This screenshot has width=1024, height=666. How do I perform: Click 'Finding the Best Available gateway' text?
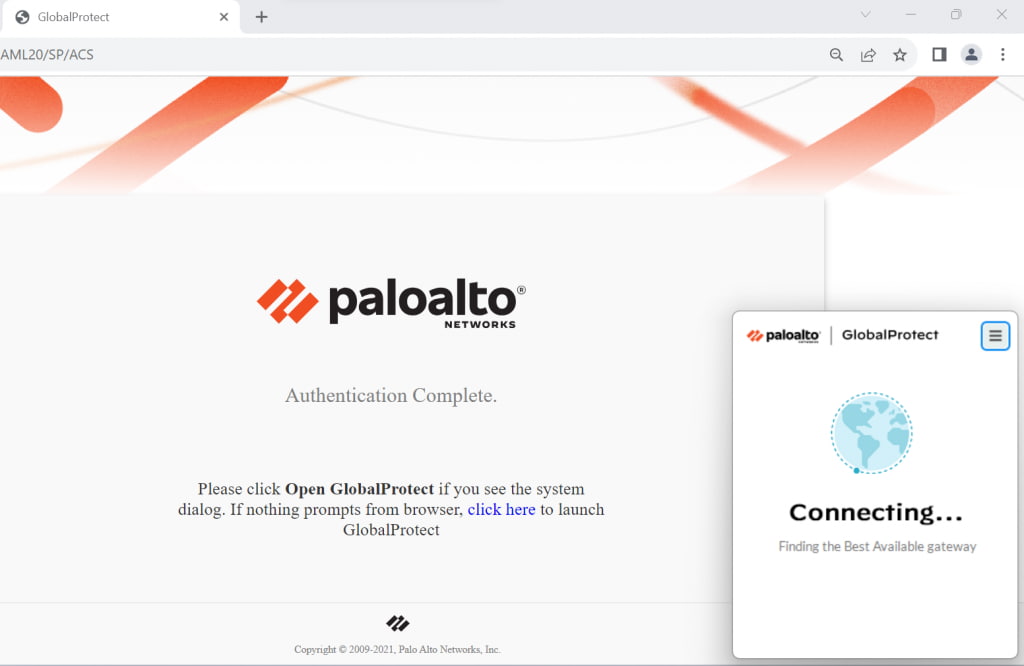click(x=877, y=547)
